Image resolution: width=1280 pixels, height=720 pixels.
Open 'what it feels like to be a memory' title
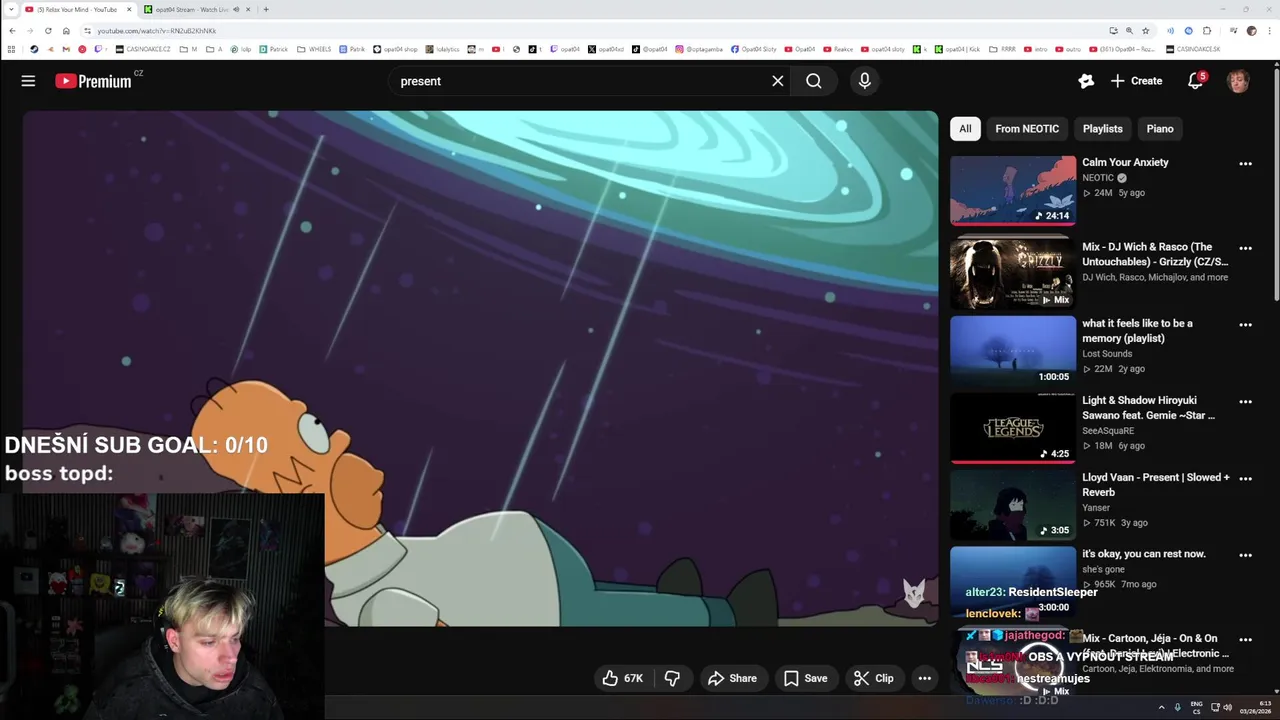(x=1137, y=331)
